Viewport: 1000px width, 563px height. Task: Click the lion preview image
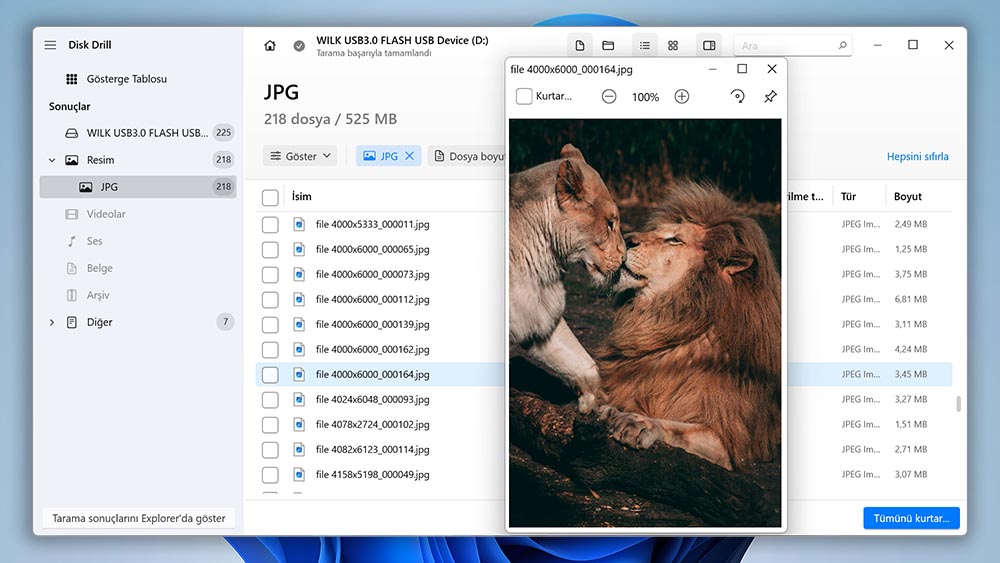click(645, 323)
